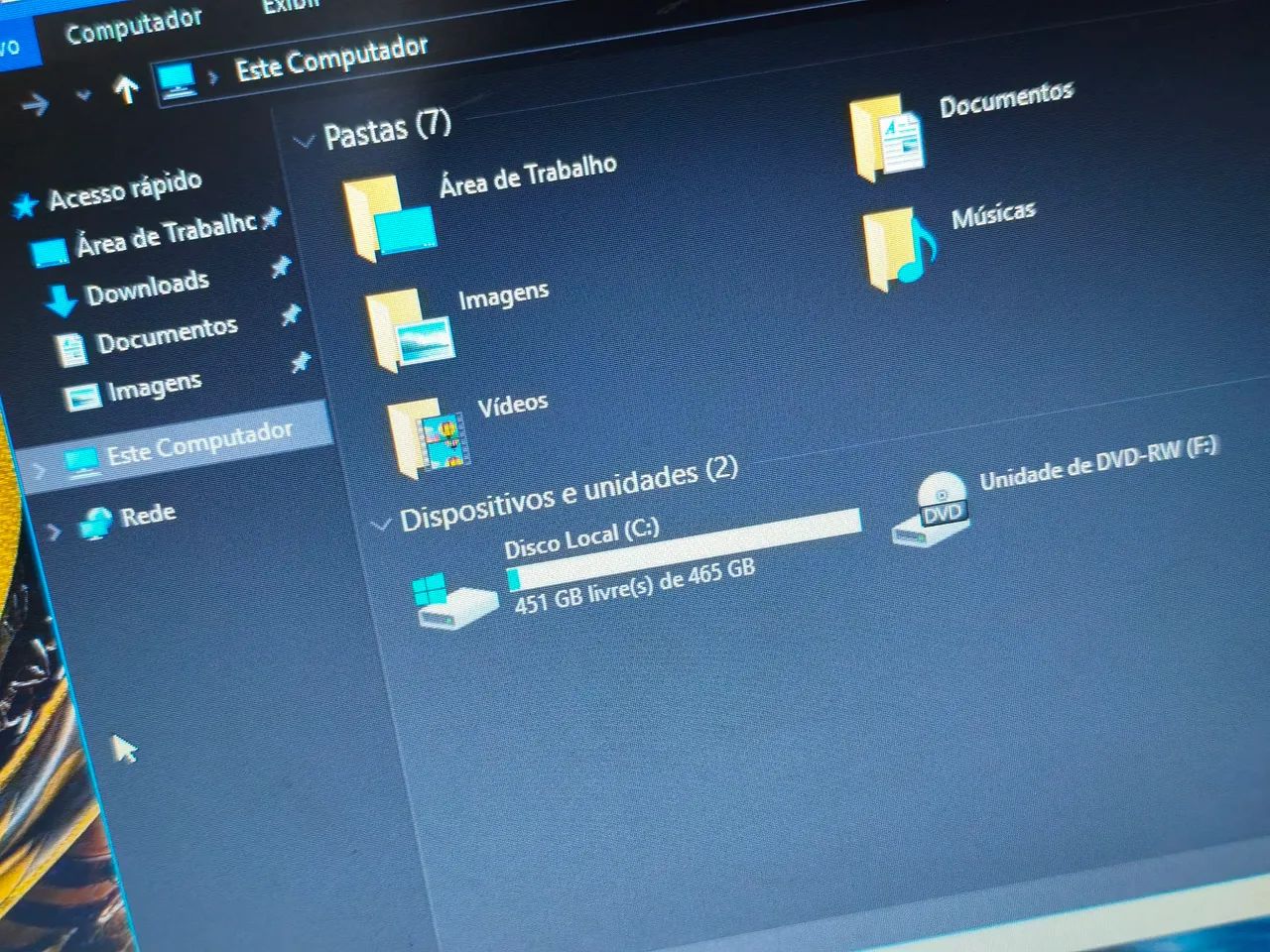
Task: Open the recent locations dropdown arrow
Action: tap(83, 96)
